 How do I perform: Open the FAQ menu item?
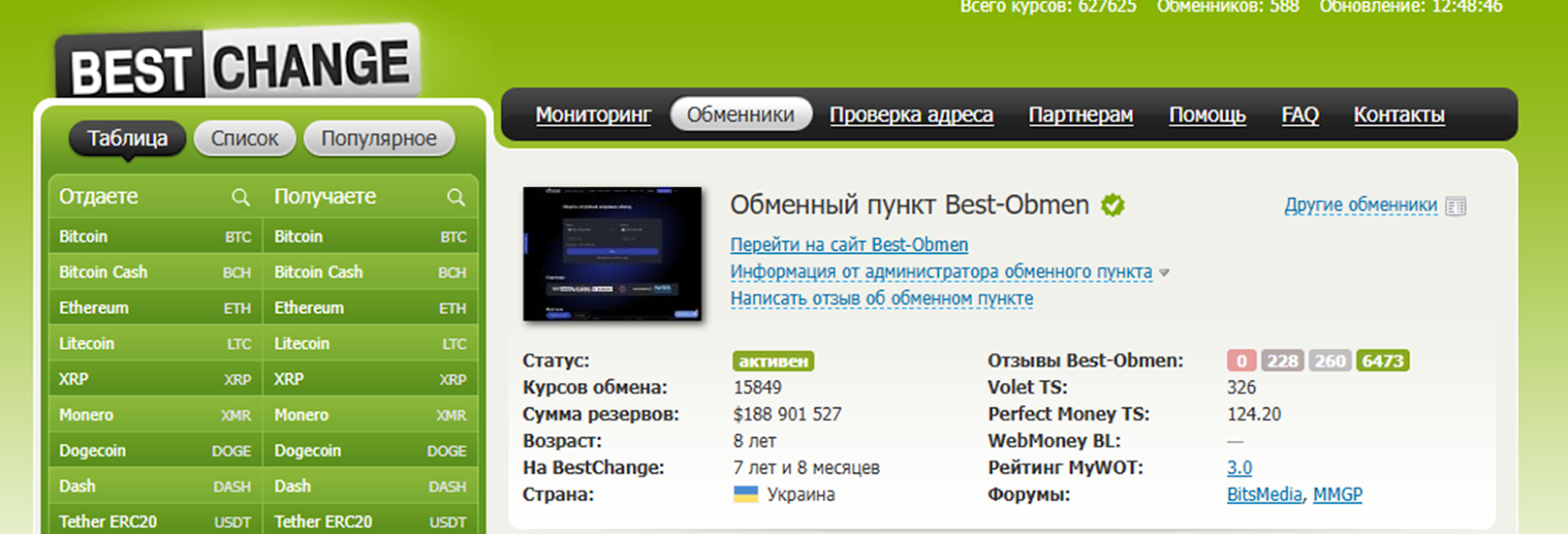[x=1300, y=115]
